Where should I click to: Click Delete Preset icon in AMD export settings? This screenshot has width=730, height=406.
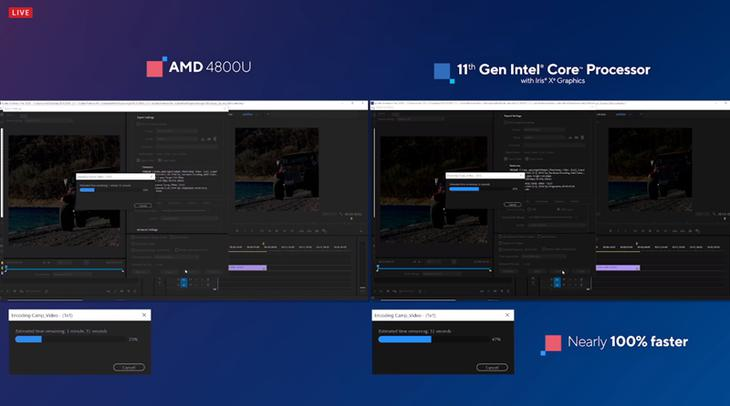(x=215, y=139)
